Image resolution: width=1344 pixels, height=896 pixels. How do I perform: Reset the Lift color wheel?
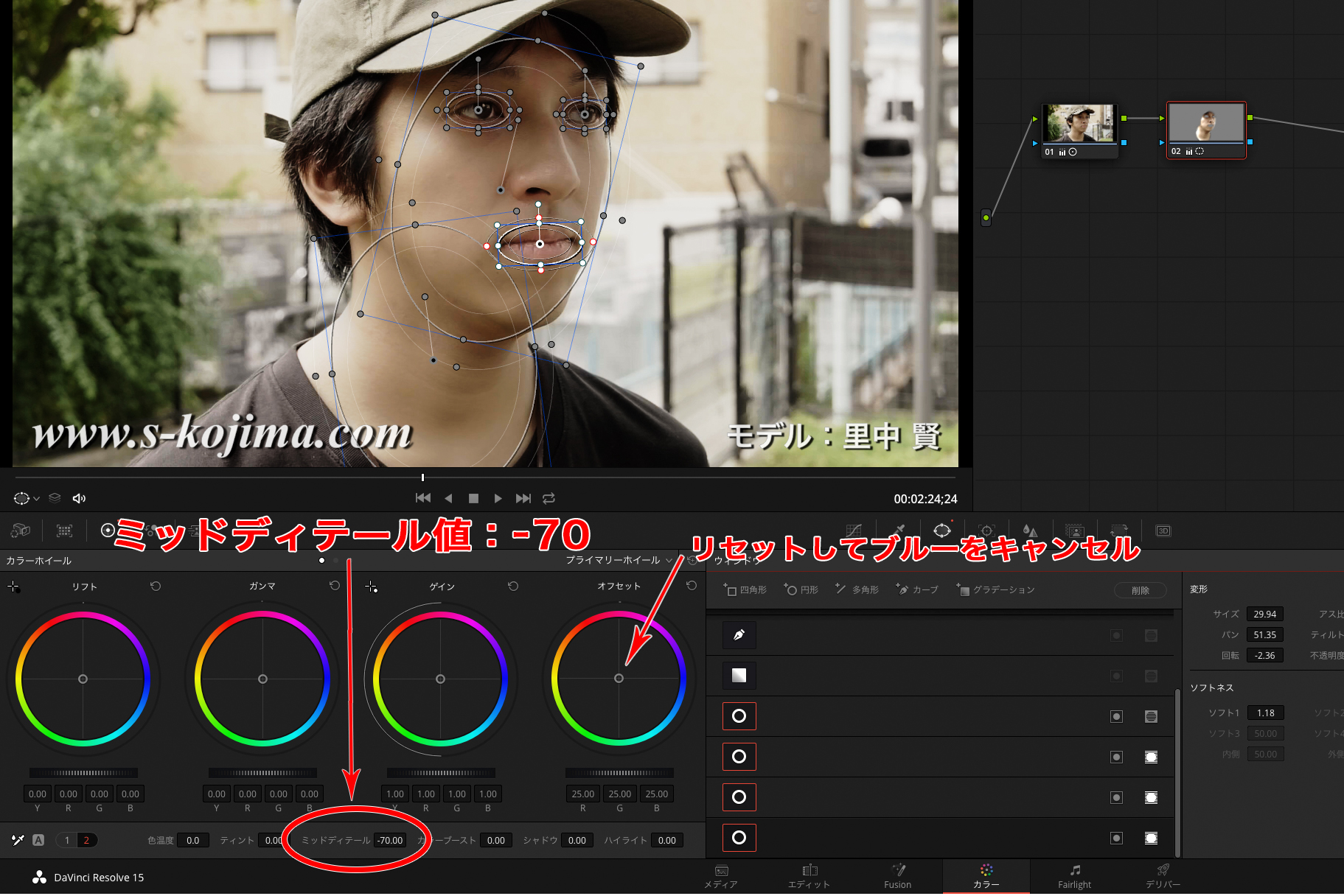[156, 586]
